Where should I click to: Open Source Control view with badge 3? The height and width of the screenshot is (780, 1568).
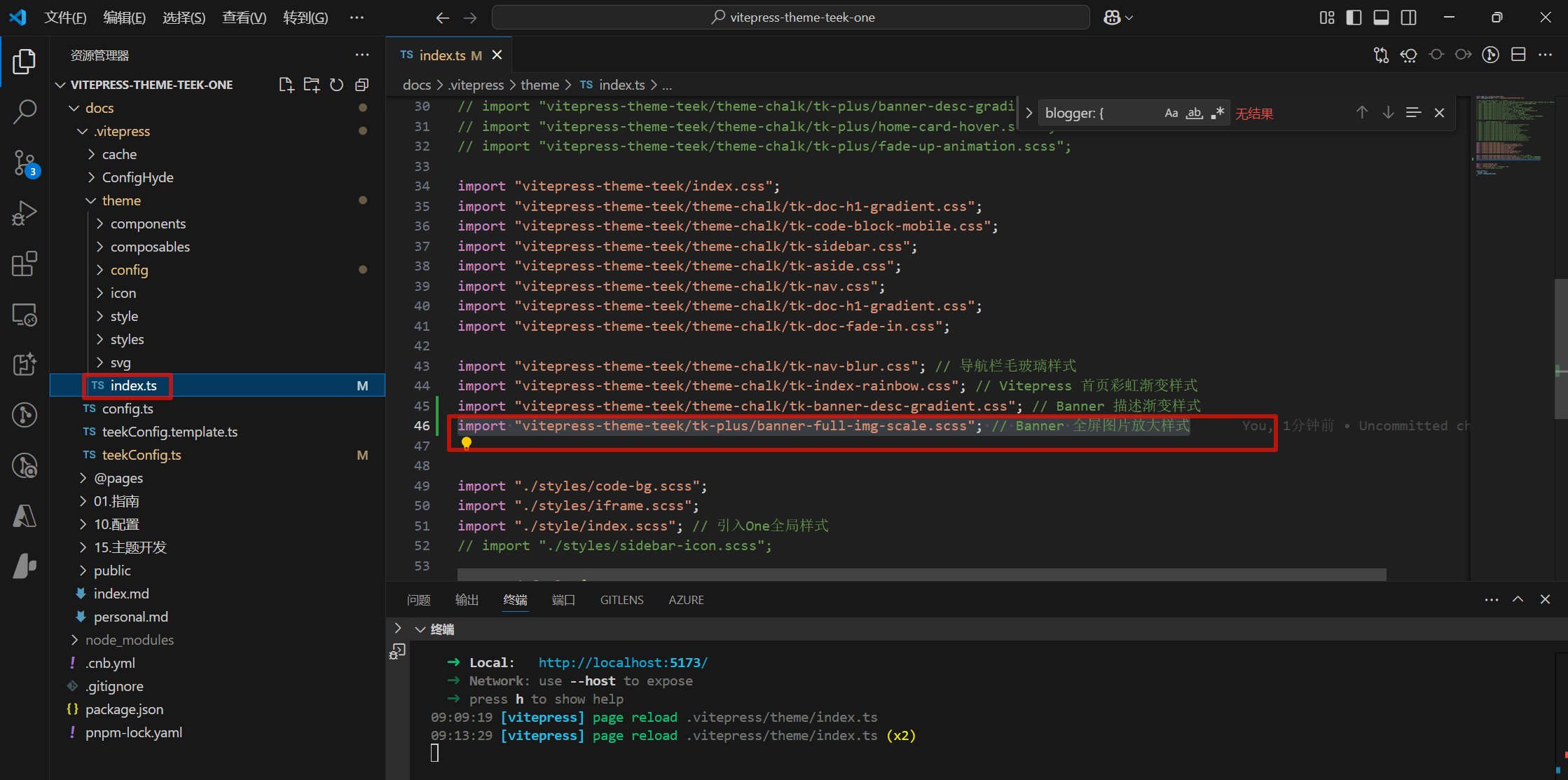(25, 163)
